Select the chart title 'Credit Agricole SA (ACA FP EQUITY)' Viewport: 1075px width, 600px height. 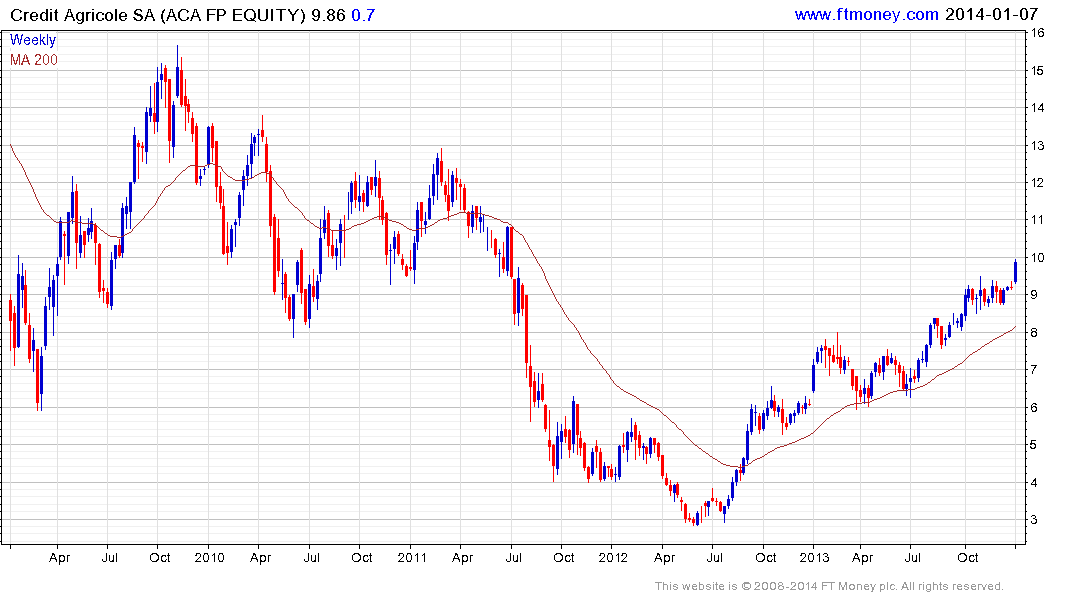[158, 15]
